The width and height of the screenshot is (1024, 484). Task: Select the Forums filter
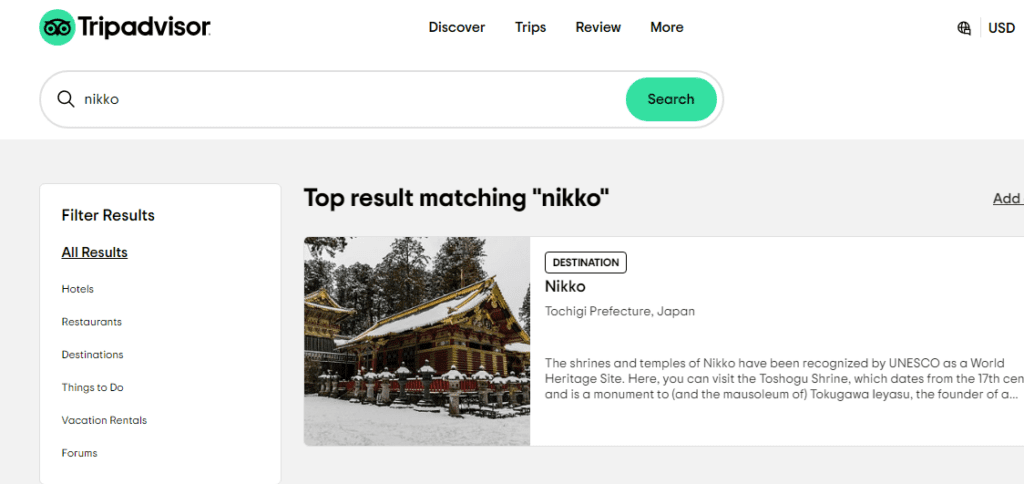coord(80,453)
